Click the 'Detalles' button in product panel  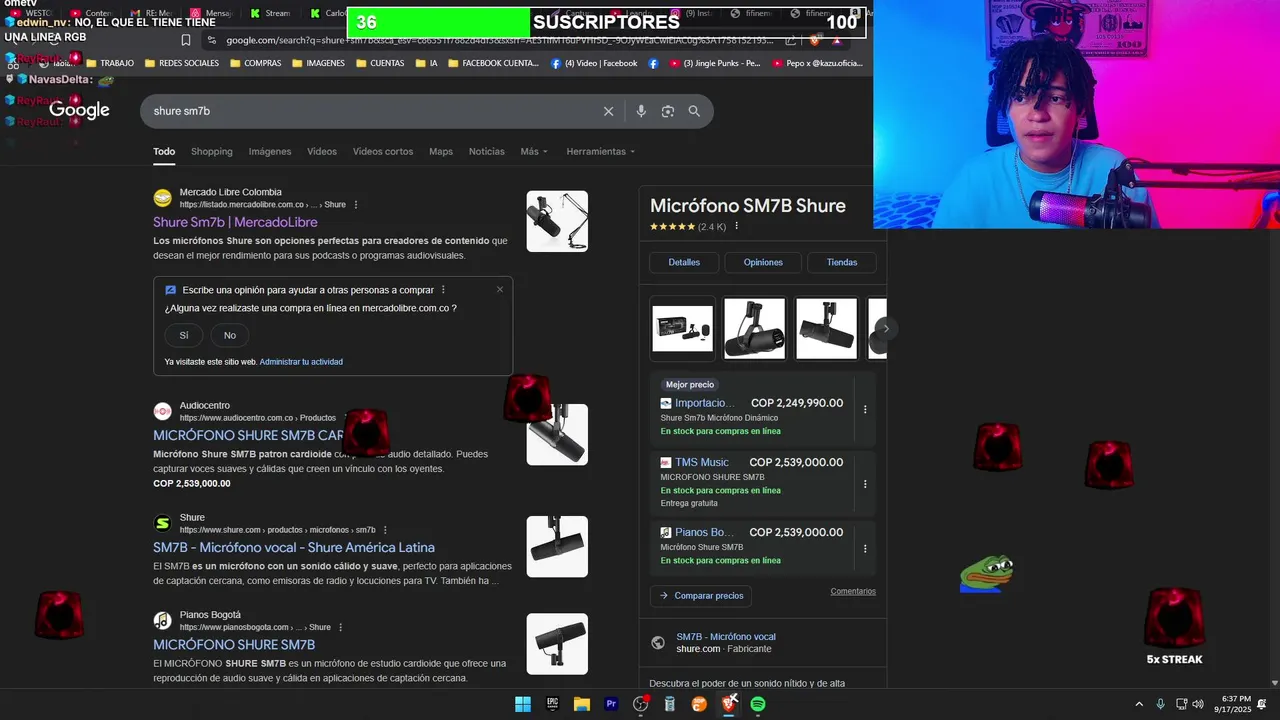[x=684, y=262]
